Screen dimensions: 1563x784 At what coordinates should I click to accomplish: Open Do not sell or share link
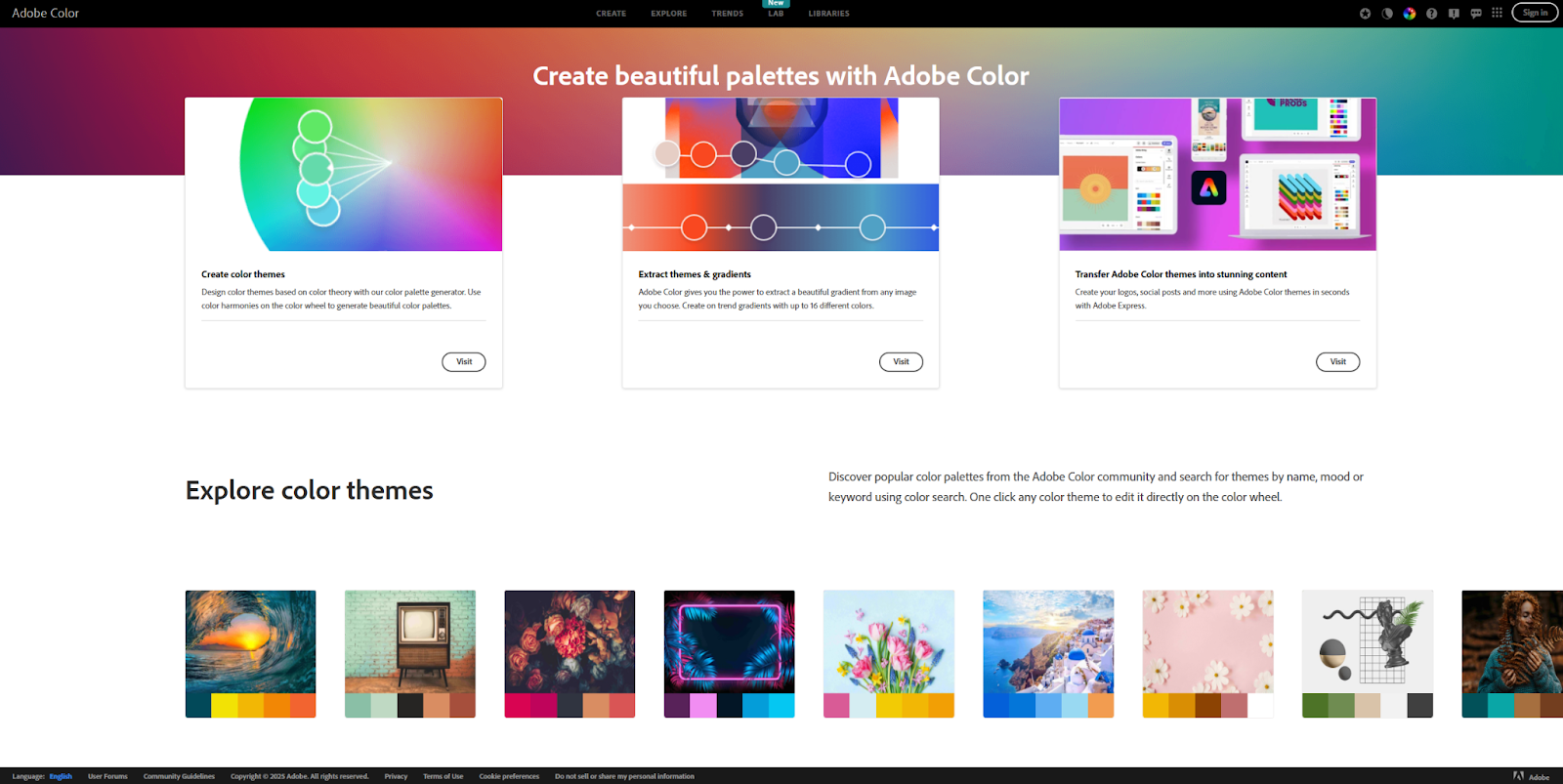624,776
